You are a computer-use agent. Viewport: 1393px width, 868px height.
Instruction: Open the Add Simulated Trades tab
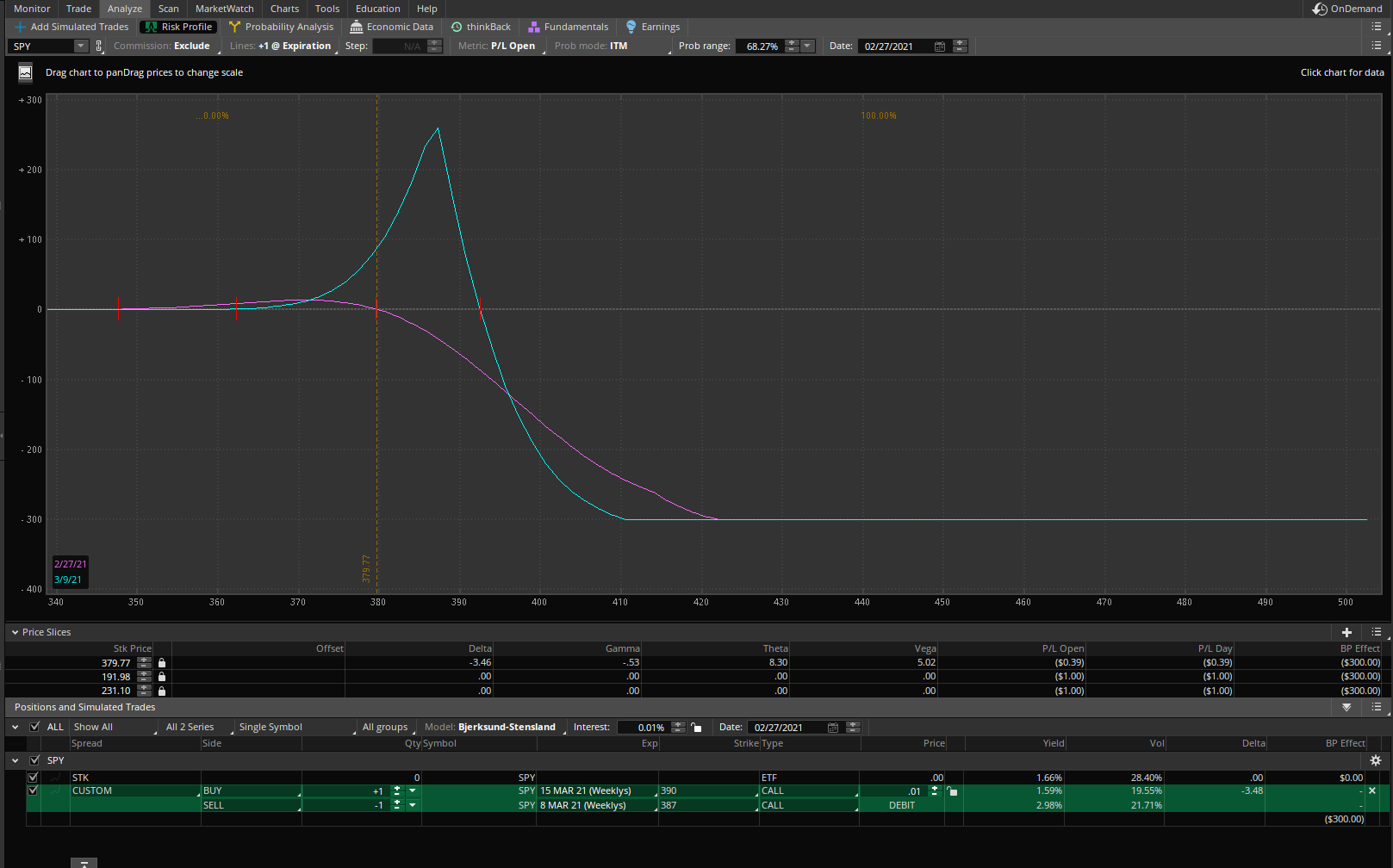[72, 27]
